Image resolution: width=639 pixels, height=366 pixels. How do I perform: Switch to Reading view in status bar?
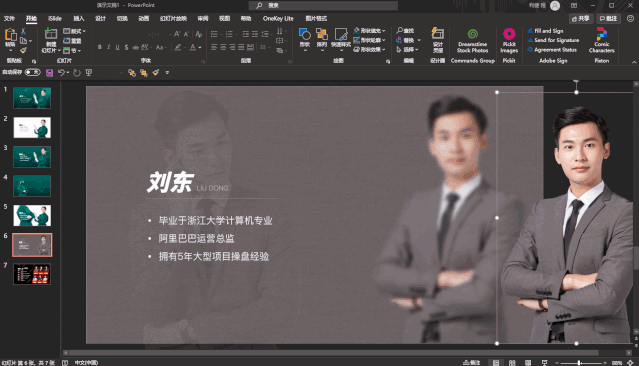[528, 362]
